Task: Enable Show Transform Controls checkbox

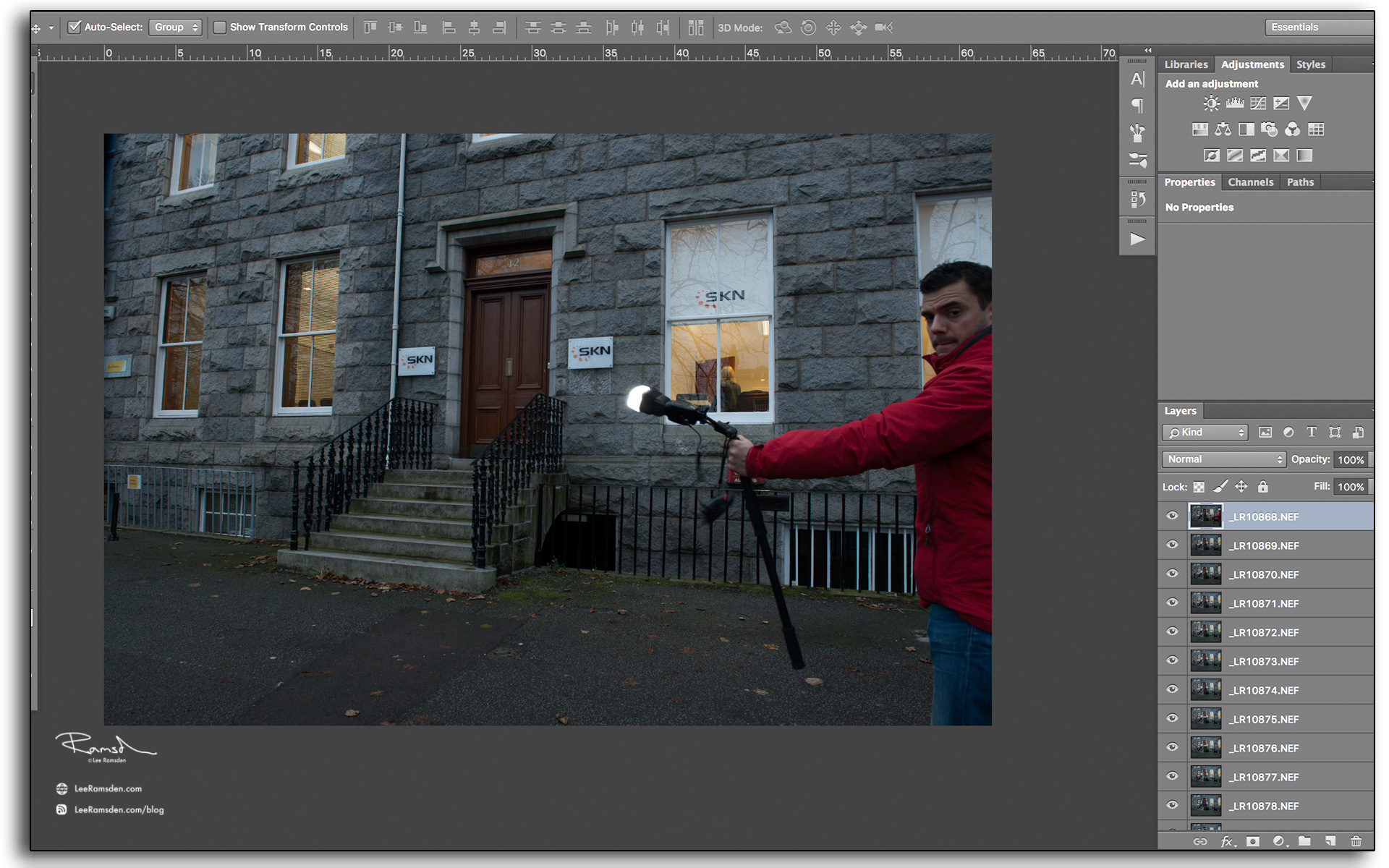Action: pos(220,27)
